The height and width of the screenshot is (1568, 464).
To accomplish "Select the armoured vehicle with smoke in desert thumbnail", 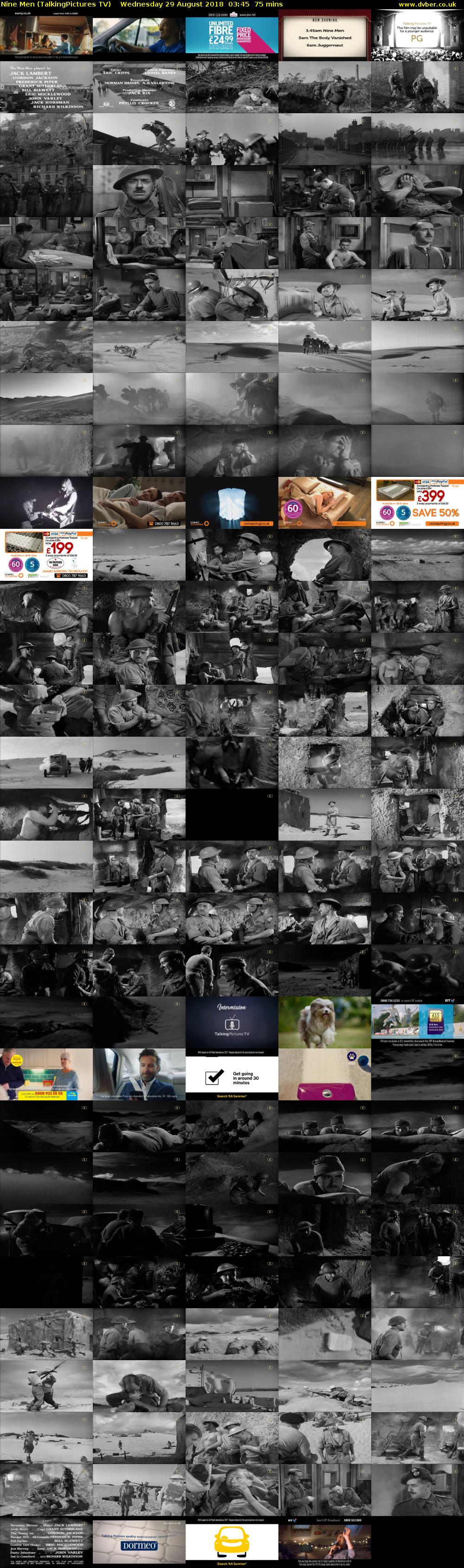I will [x=46, y=762].
